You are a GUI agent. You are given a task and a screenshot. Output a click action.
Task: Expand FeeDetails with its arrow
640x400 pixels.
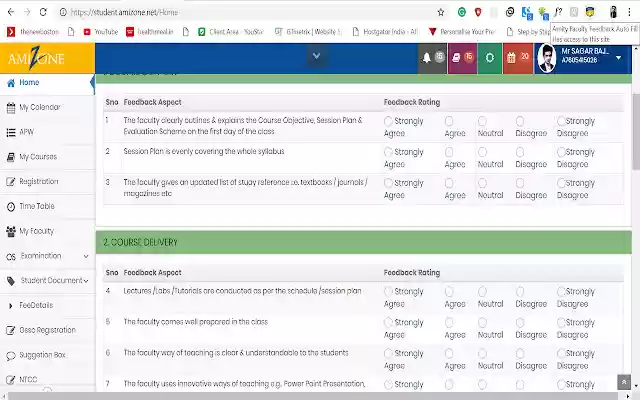[10, 306]
